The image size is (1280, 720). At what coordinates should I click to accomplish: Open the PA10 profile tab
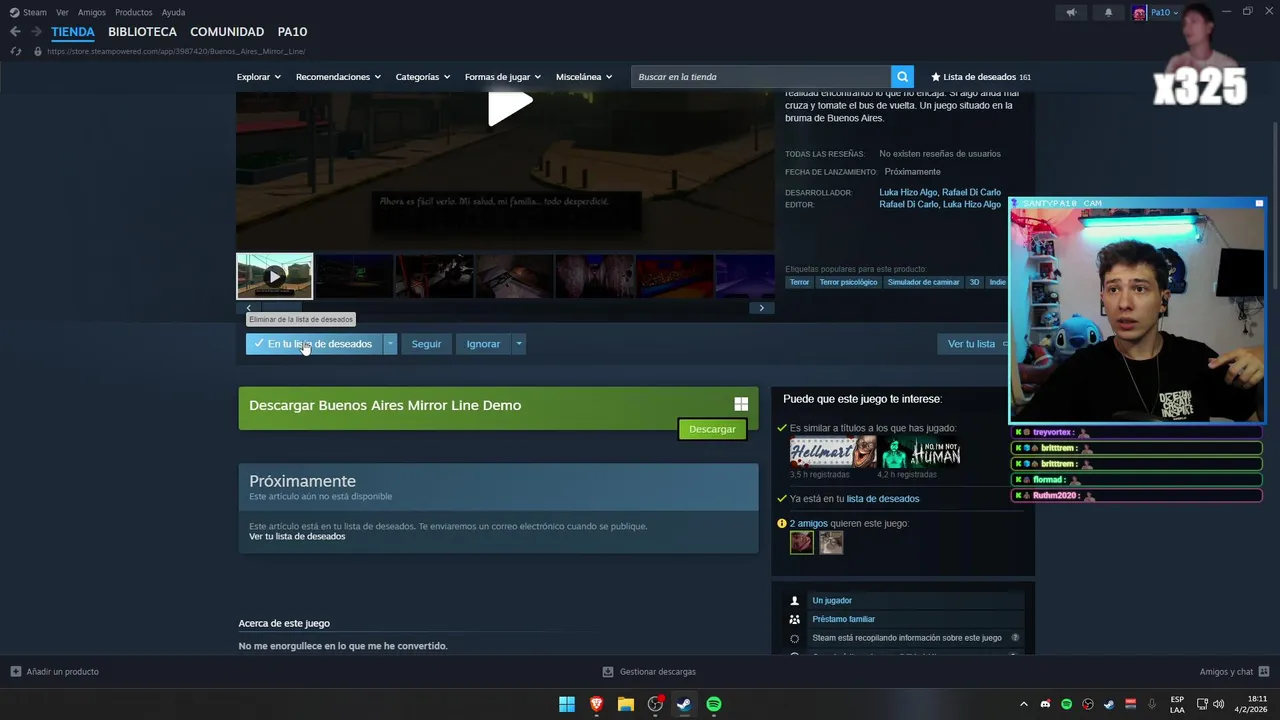coord(292,32)
